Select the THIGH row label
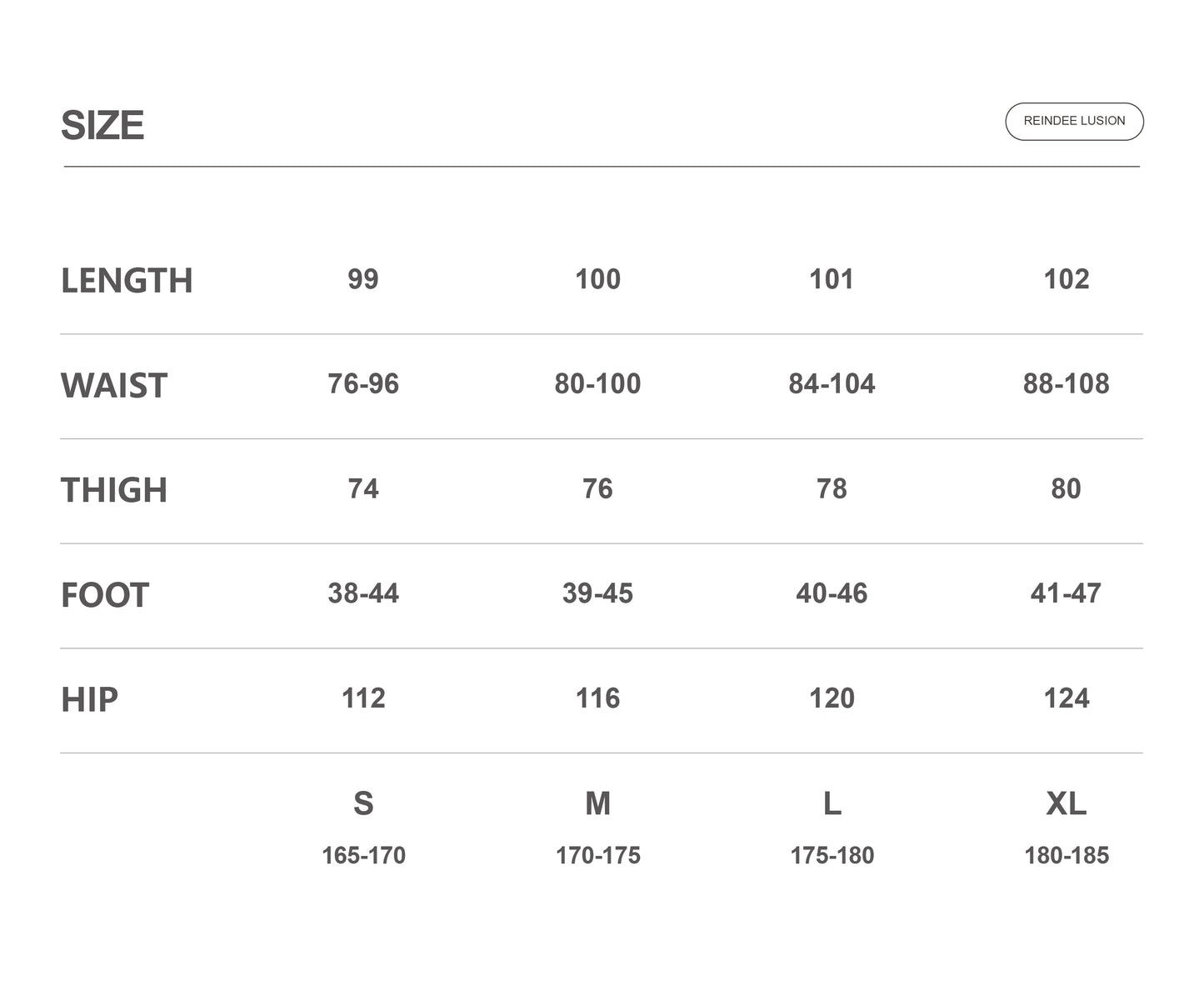Image resolution: width=1204 pixels, height=986 pixels. [114, 490]
